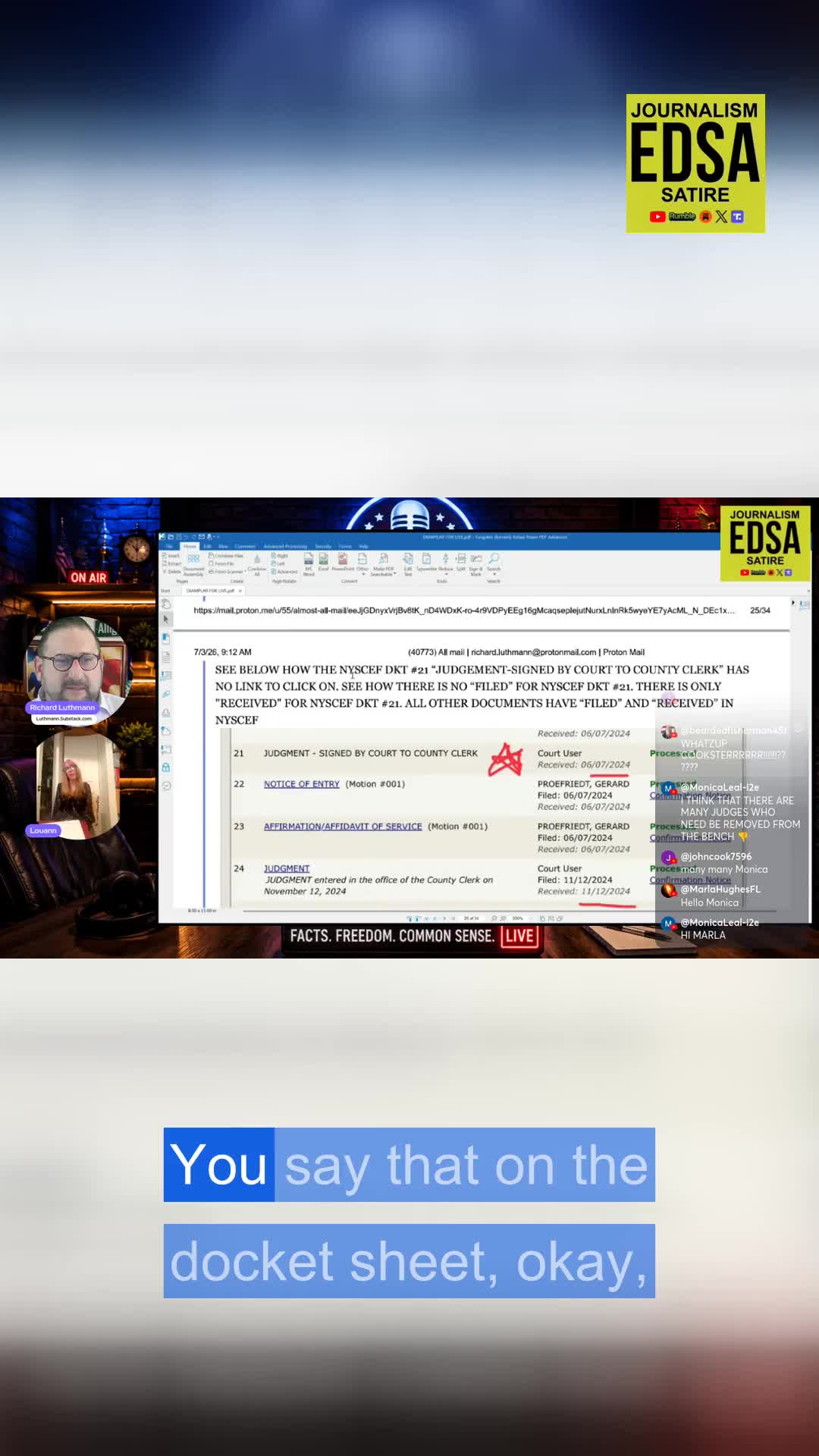The image size is (819, 1456).
Task: Click From File in Create group
Action: (222, 563)
